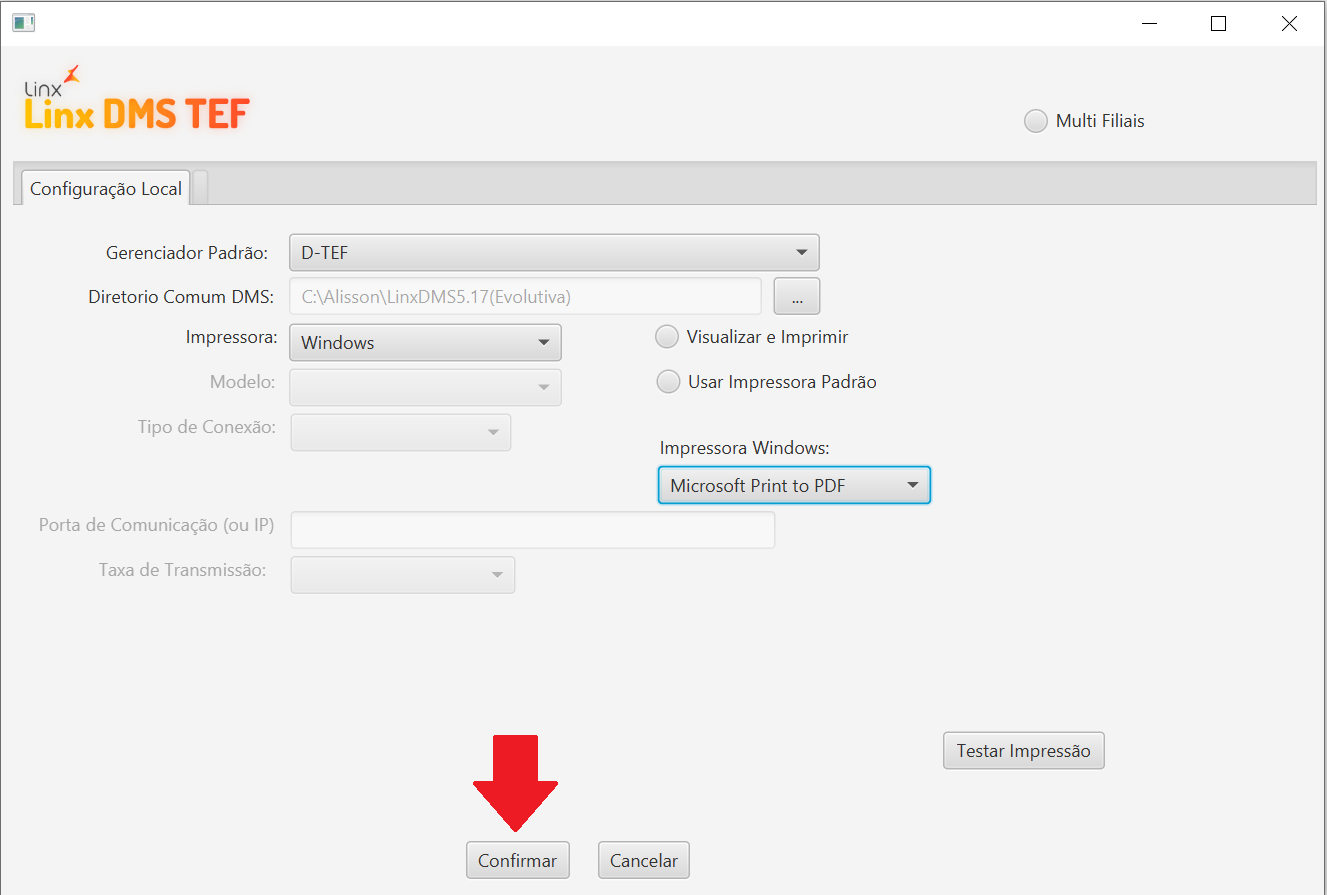Viewport: 1327px width, 895px height.
Task: Click the Taxa de Transmissão: label
Action: pyautogui.click(x=183, y=570)
